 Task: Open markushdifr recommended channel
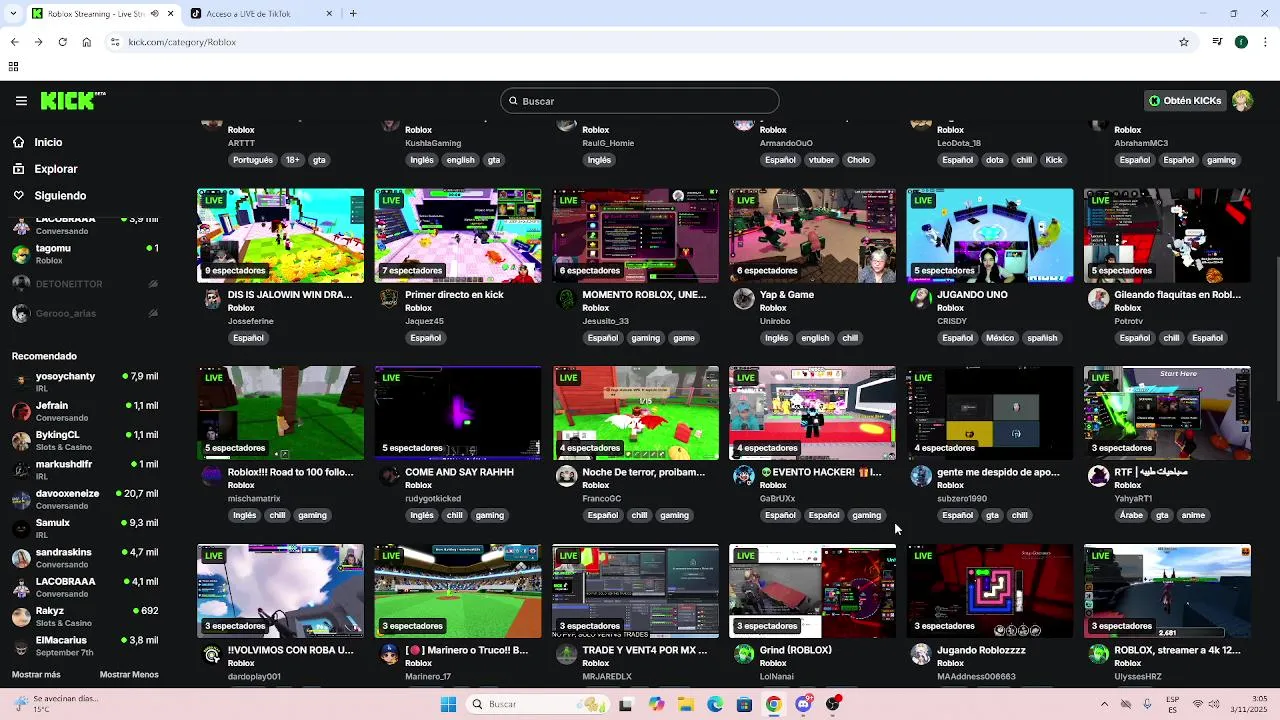coord(85,470)
